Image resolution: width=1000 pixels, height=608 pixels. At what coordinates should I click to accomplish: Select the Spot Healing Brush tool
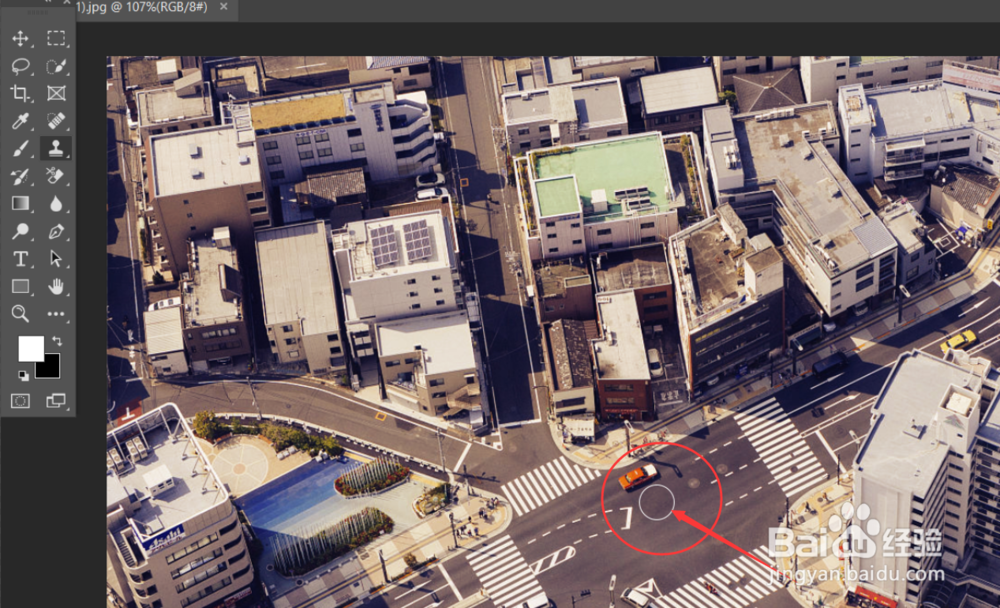(56, 121)
